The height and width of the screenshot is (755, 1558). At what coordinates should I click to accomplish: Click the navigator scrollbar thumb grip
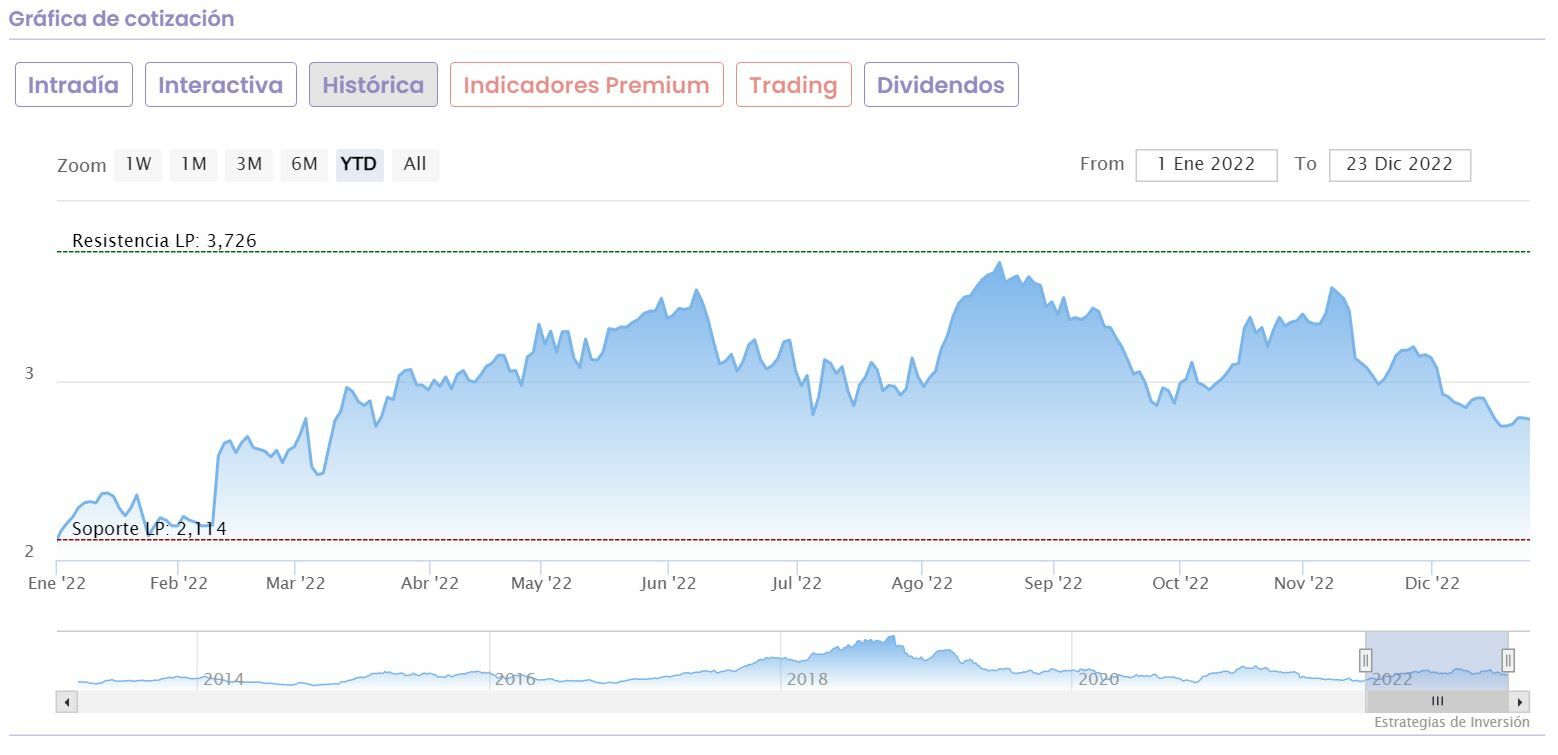(1437, 702)
